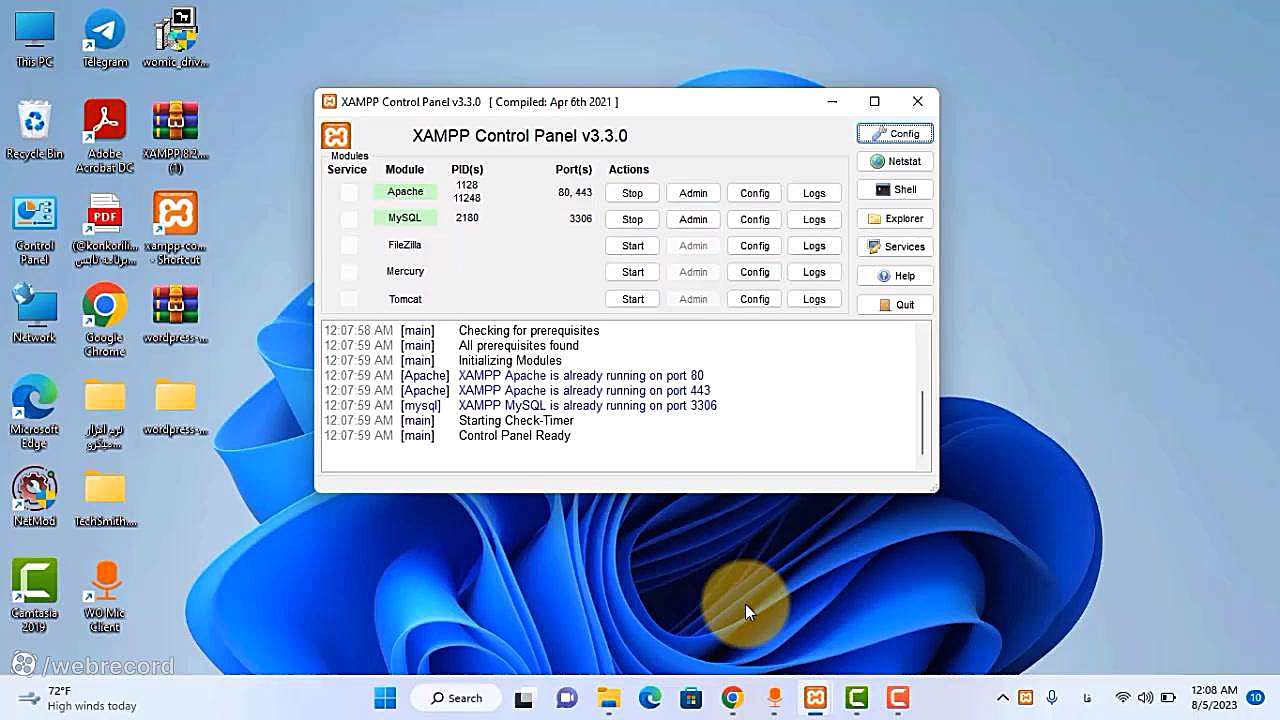
Task: Toggle Tomcat service checkbox
Action: click(348, 299)
